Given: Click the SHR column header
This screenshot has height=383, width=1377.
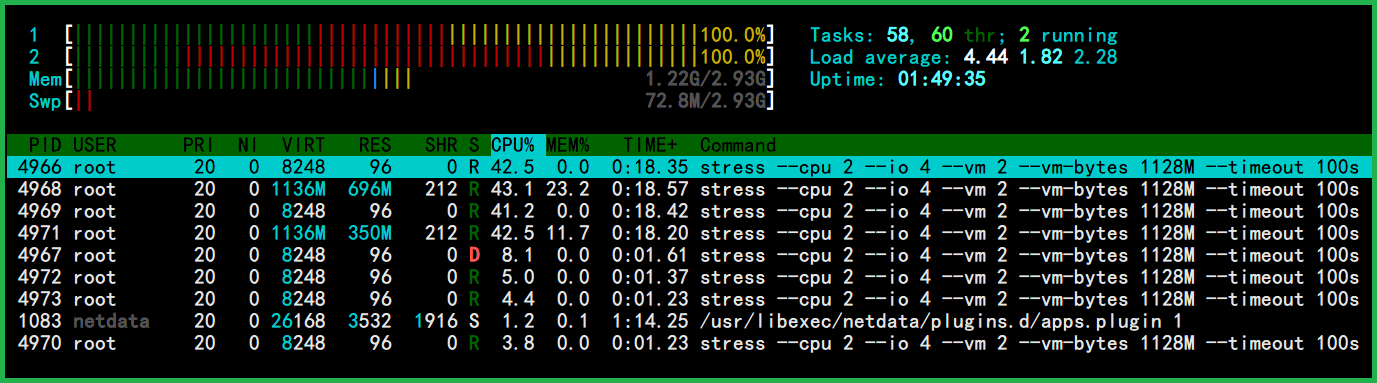Looking at the screenshot, I should click(441, 145).
